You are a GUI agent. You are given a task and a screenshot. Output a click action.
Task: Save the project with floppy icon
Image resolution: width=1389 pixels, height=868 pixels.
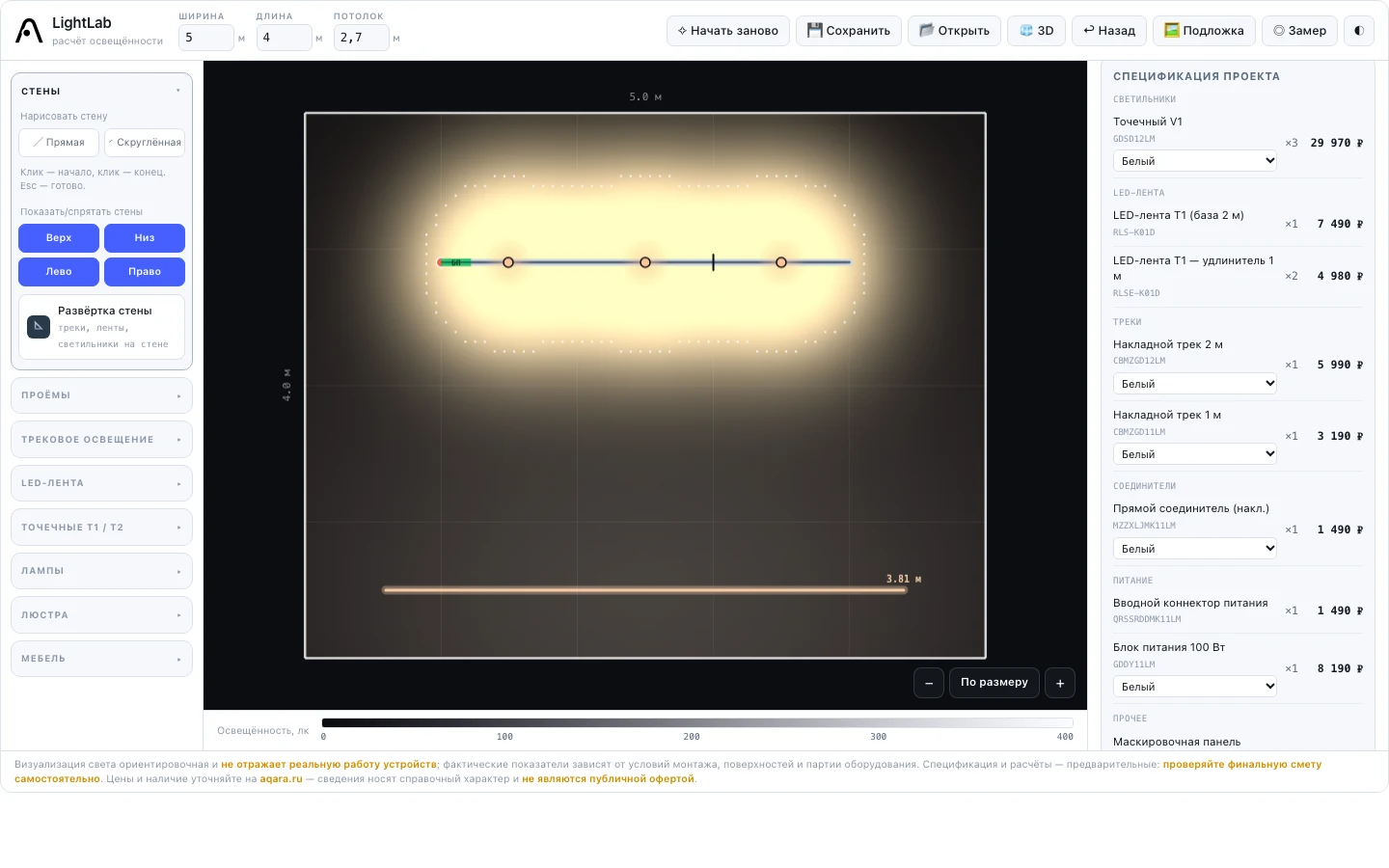tap(849, 31)
